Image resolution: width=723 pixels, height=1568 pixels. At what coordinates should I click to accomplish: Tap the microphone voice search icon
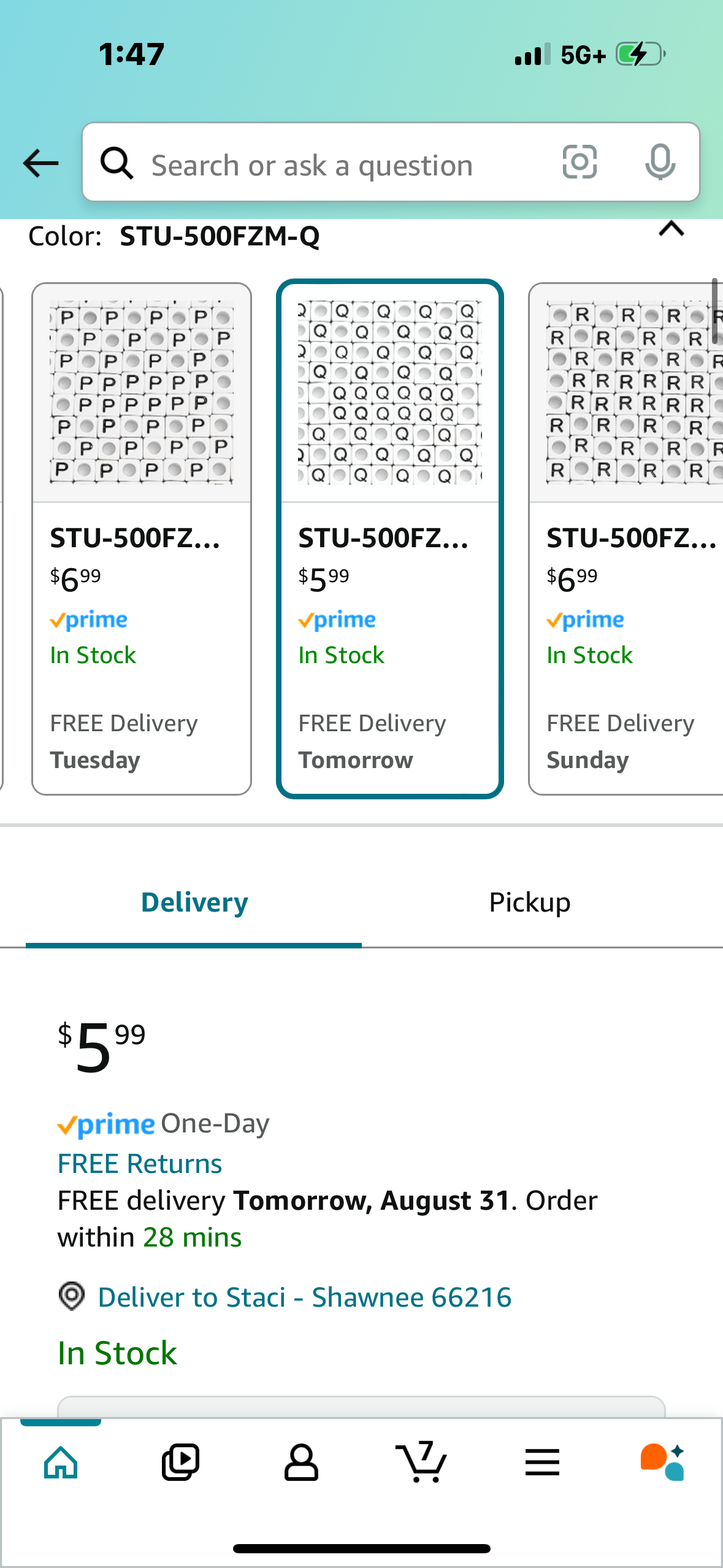660,163
